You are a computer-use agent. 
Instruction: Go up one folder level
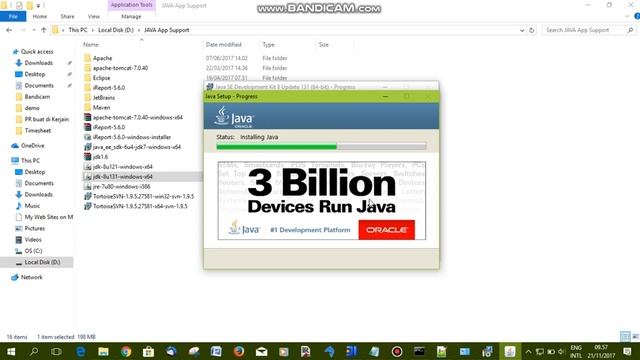44,30
